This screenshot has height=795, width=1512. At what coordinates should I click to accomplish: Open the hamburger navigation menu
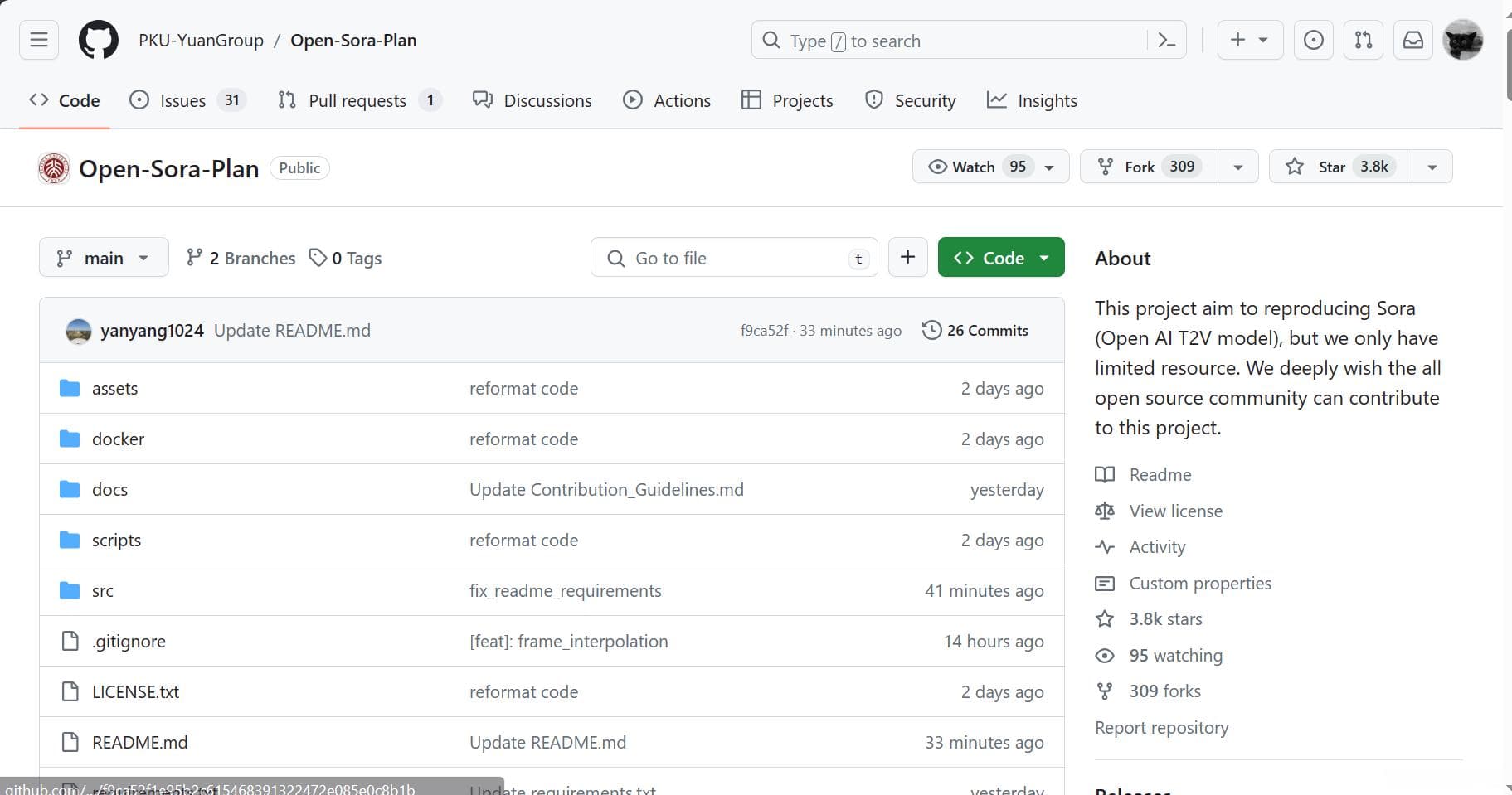click(39, 40)
